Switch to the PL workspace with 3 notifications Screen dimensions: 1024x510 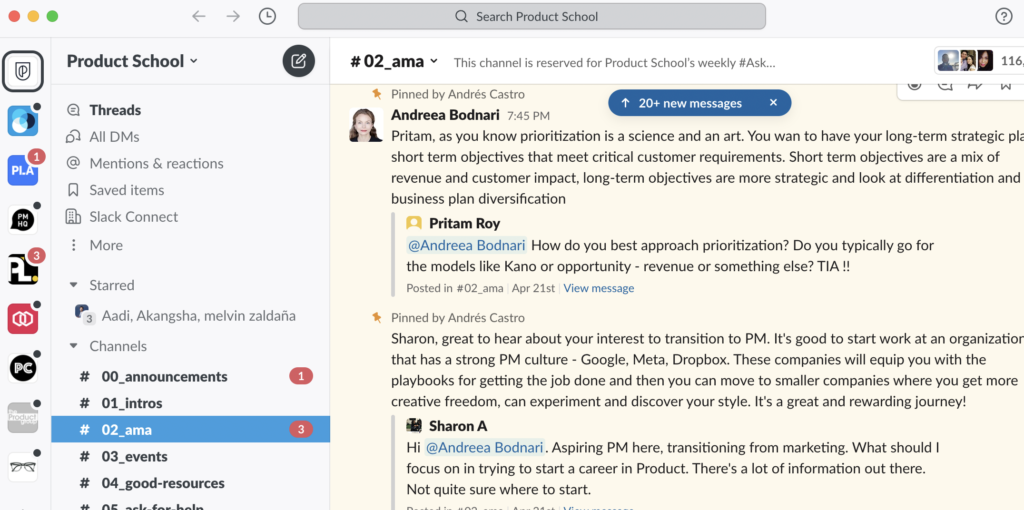(x=23, y=269)
